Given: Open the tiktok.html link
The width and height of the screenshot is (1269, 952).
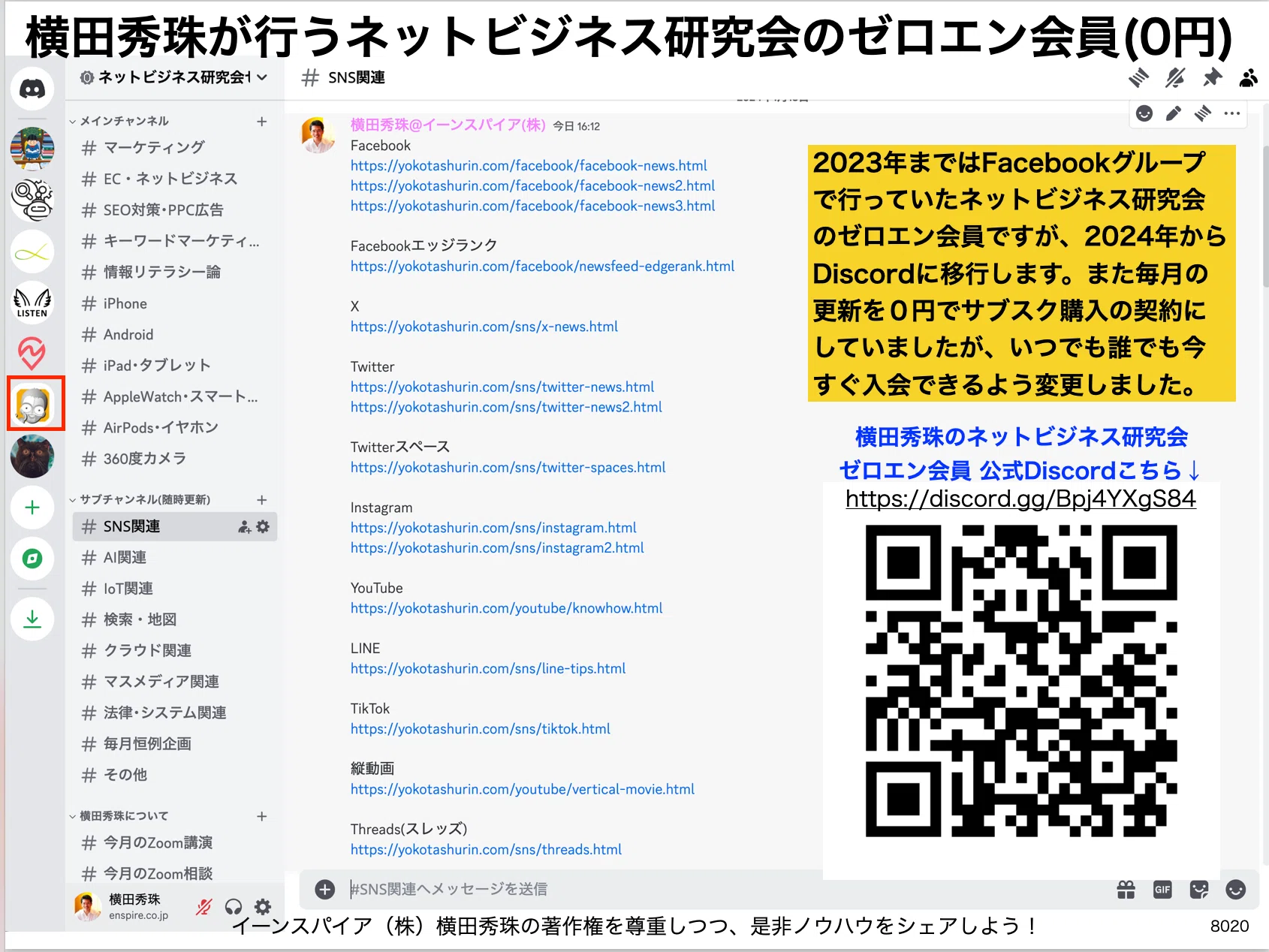Looking at the screenshot, I should click(481, 728).
